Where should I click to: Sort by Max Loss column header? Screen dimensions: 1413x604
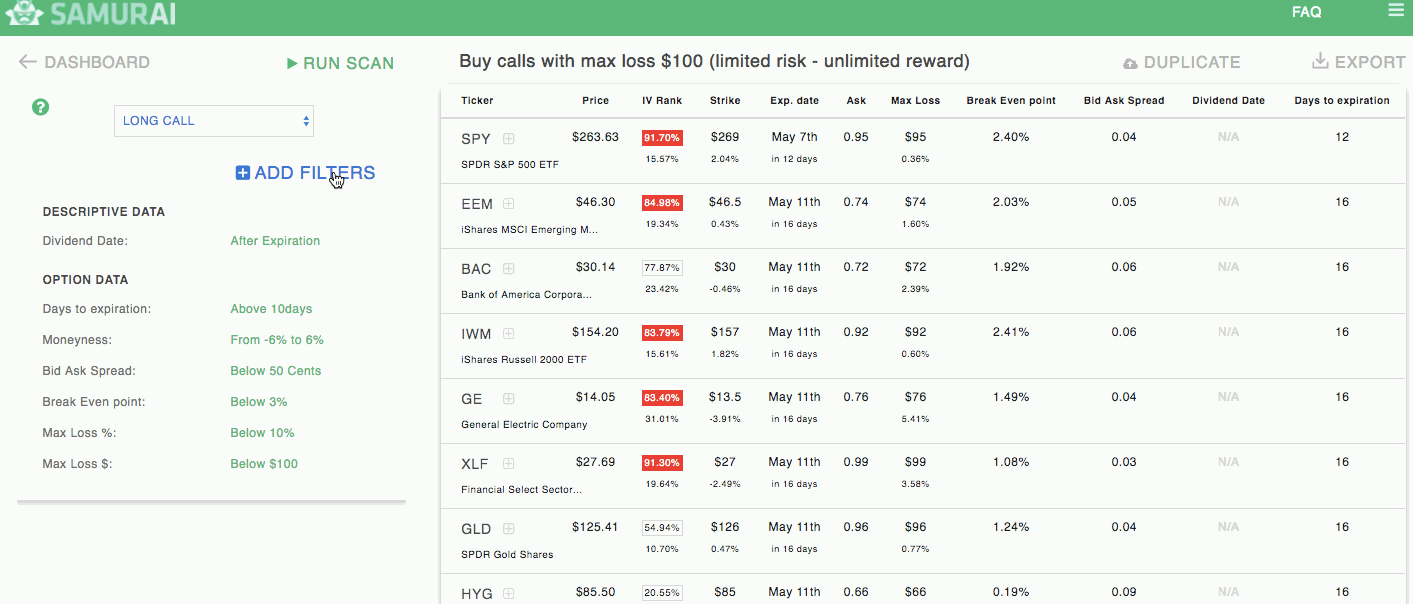click(x=916, y=101)
